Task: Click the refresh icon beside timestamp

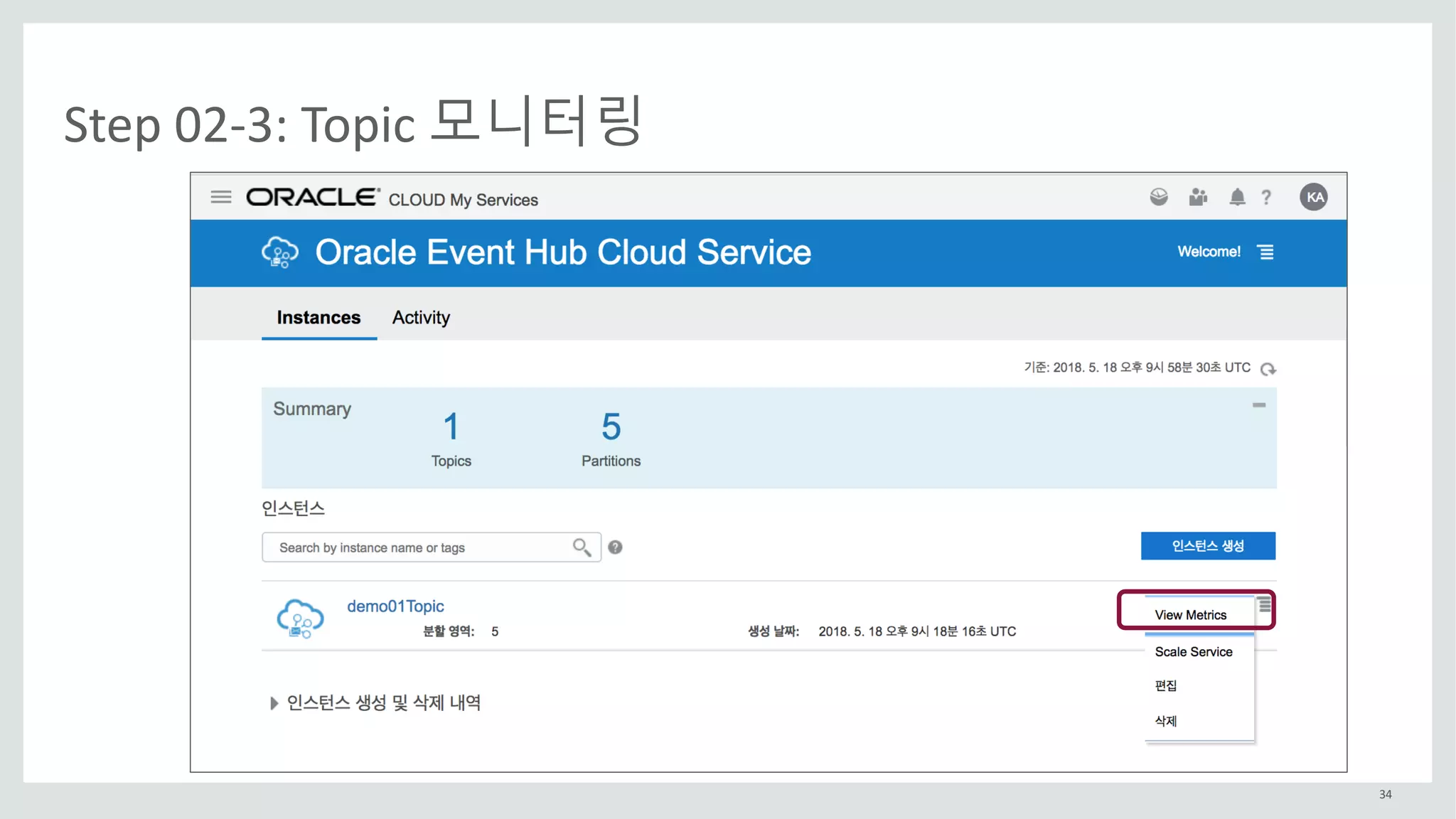Action: [x=1268, y=369]
